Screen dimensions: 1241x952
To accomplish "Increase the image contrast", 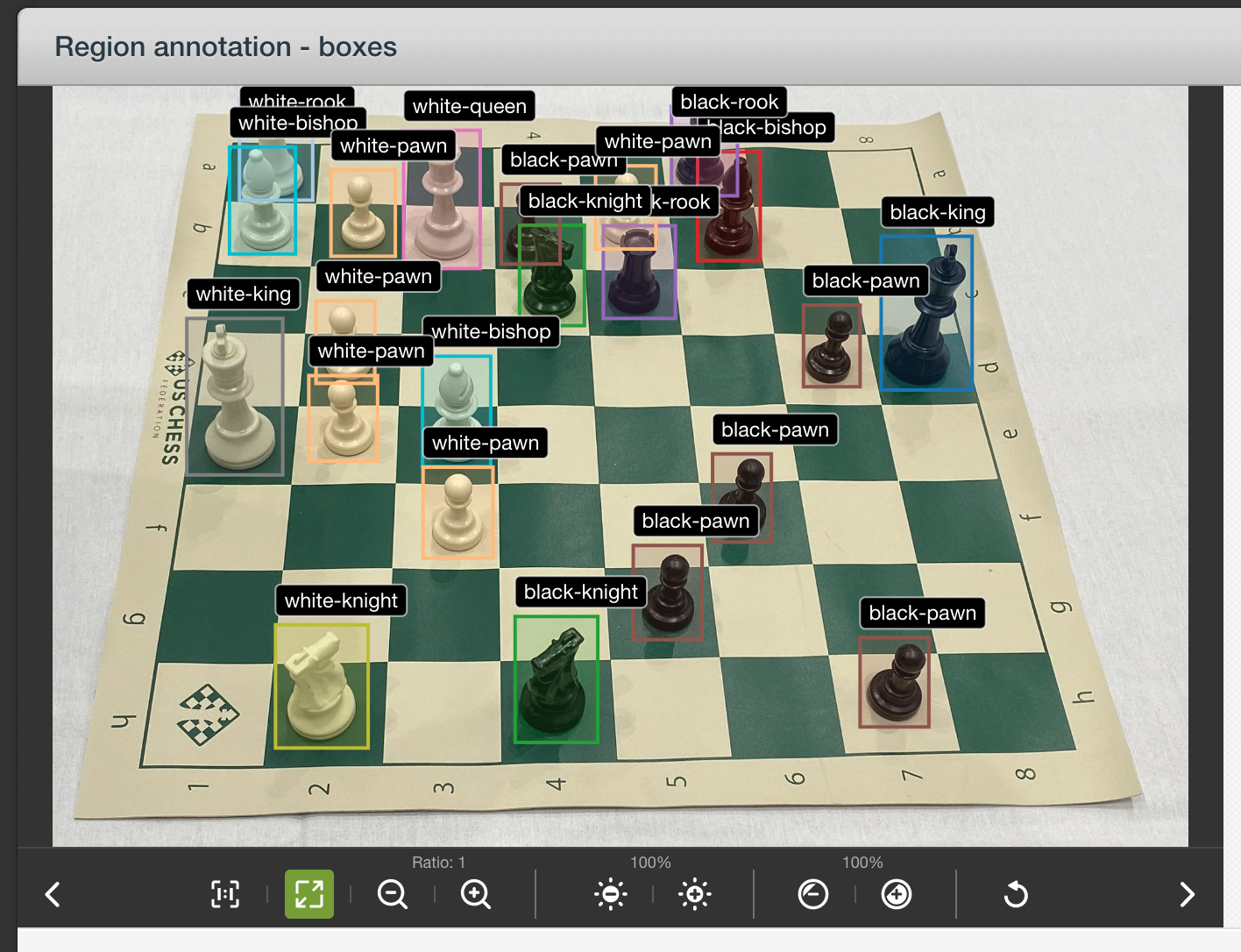I will [x=897, y=894].
